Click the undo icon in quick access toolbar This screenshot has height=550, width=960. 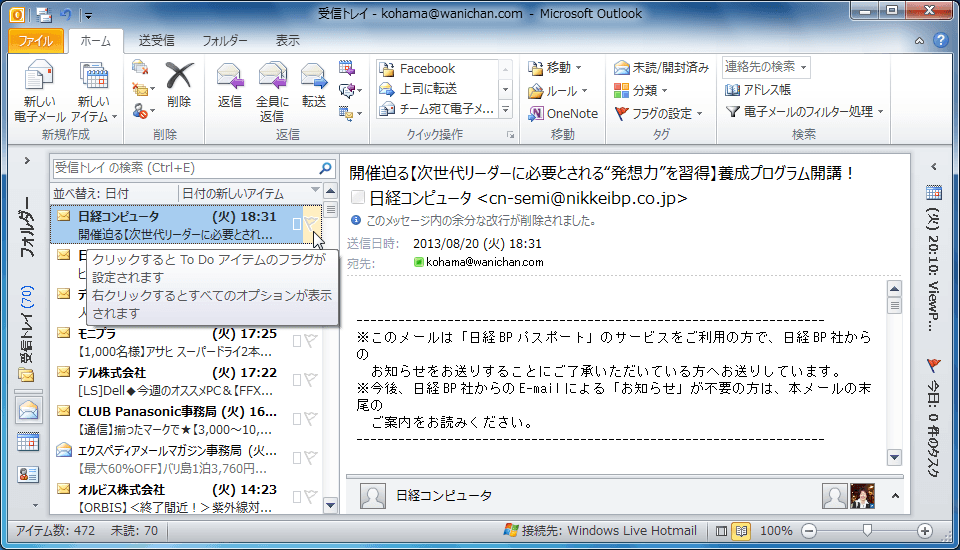pos(66,14)
